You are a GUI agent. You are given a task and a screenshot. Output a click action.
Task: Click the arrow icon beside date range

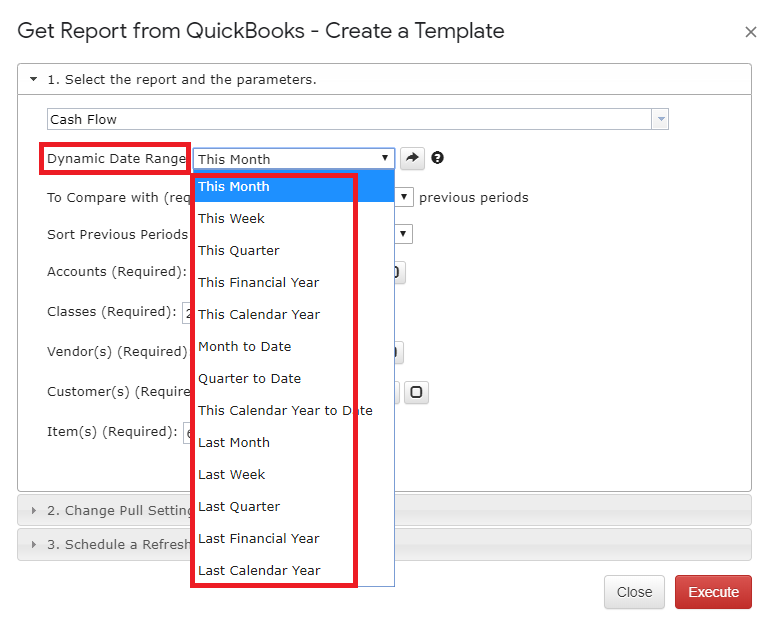(x=412, y=158)
